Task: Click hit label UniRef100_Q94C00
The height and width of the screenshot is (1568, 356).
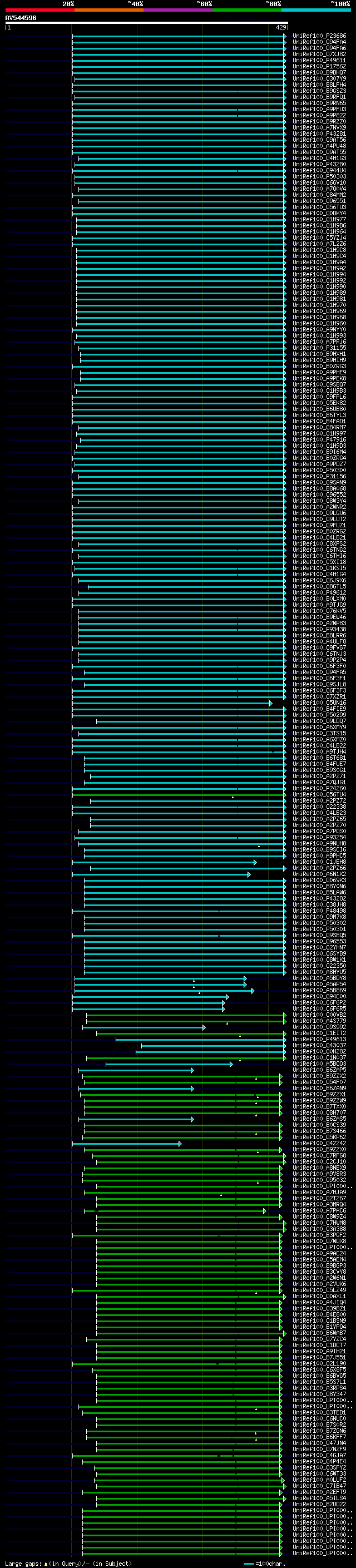Action: [319, 996]
